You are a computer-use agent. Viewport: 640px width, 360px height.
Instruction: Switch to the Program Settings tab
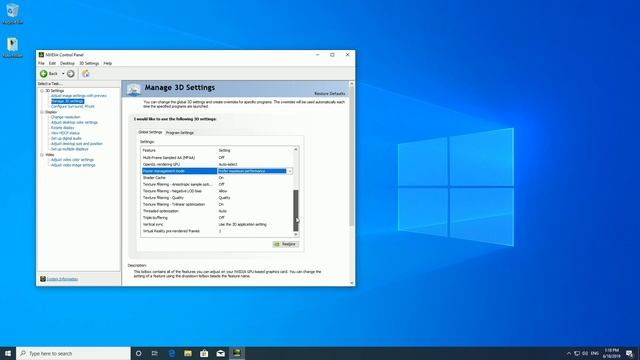(x=180, y=133)
